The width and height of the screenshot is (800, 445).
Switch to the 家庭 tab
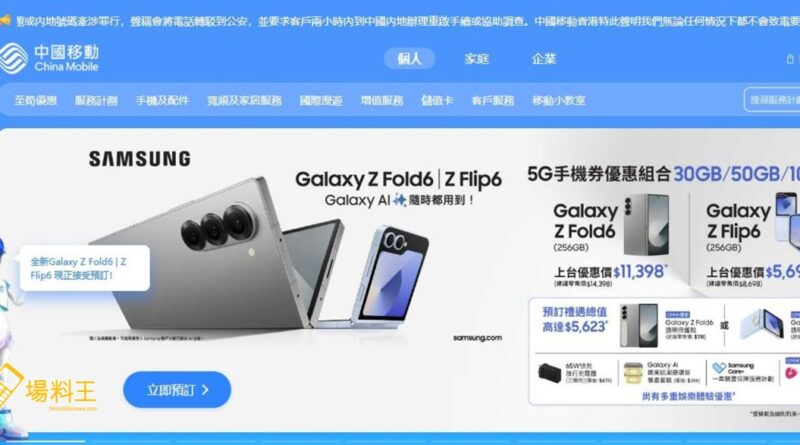(x=477, y=59)
